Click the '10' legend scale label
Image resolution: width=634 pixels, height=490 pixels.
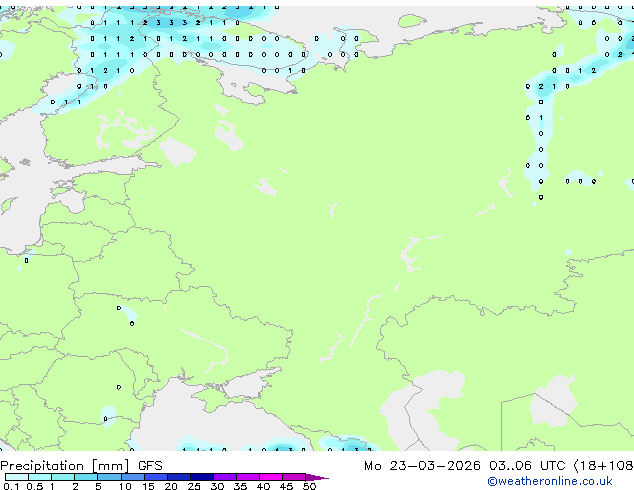(125, 486)
